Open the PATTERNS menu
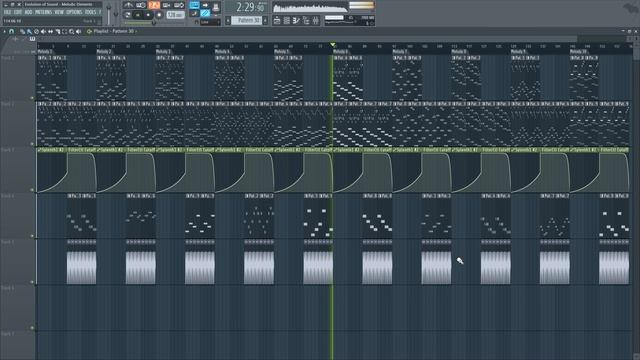 (x=43, y=12)
